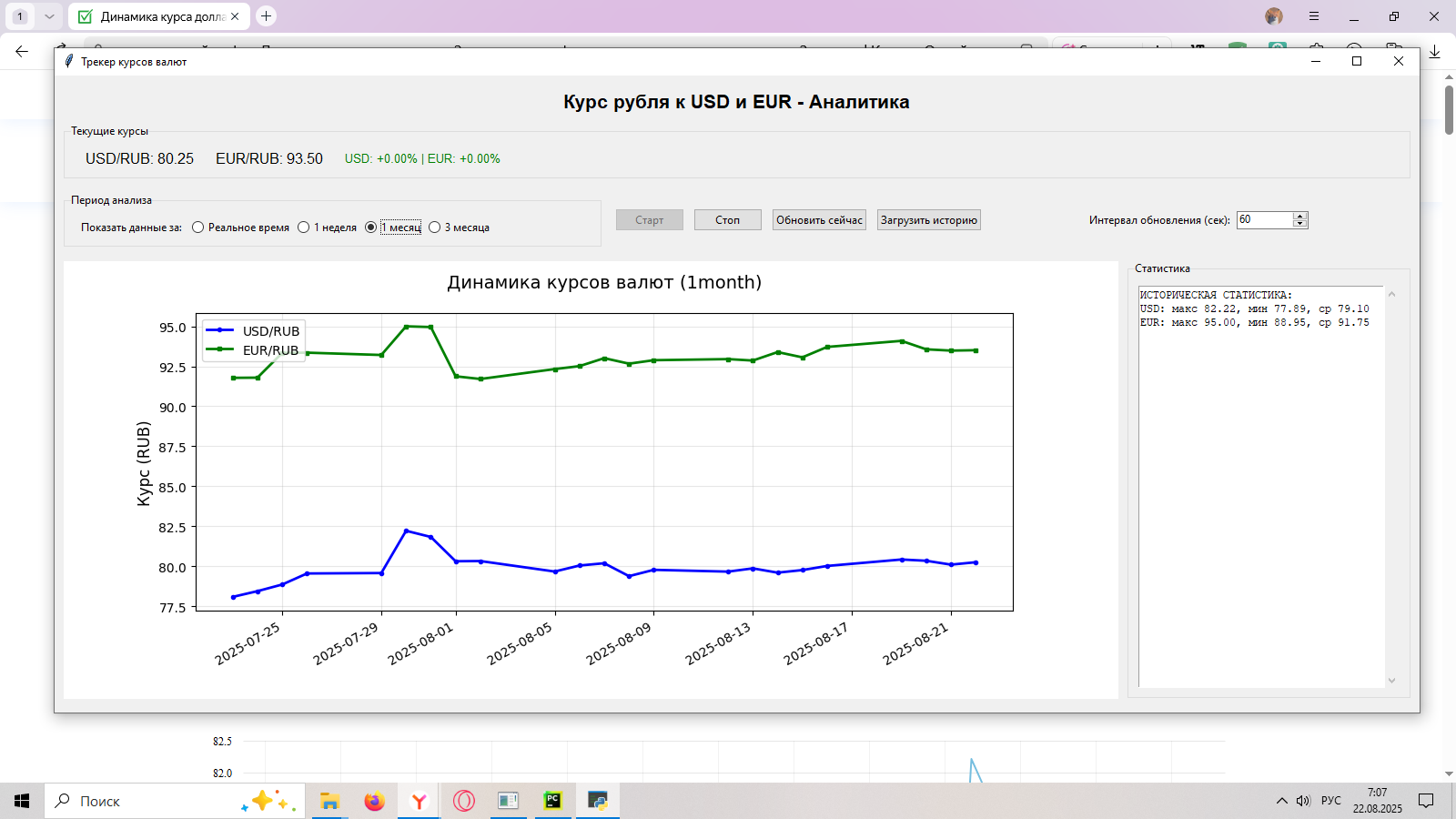
Task: Click the Tk feather icon in window title
Action: [69, 61]
